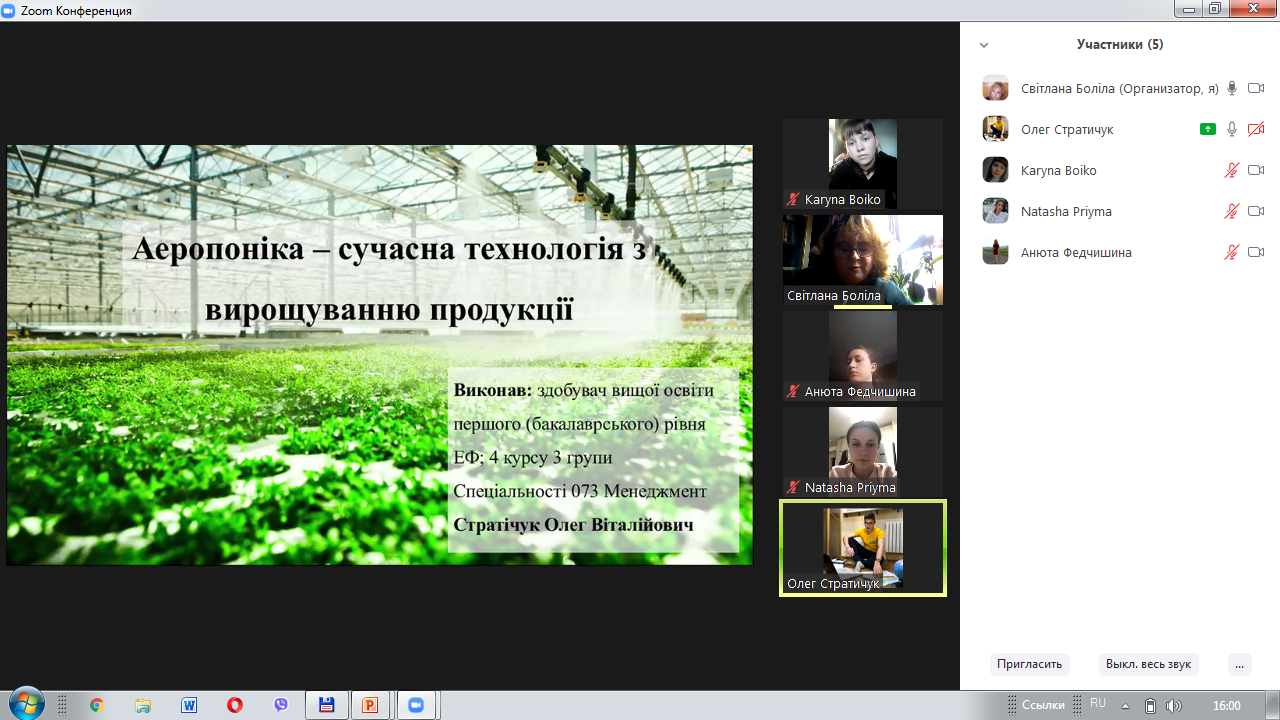Click the battery tray icon
Viewport: 1280px width, 720px height.
(1150, 705)
